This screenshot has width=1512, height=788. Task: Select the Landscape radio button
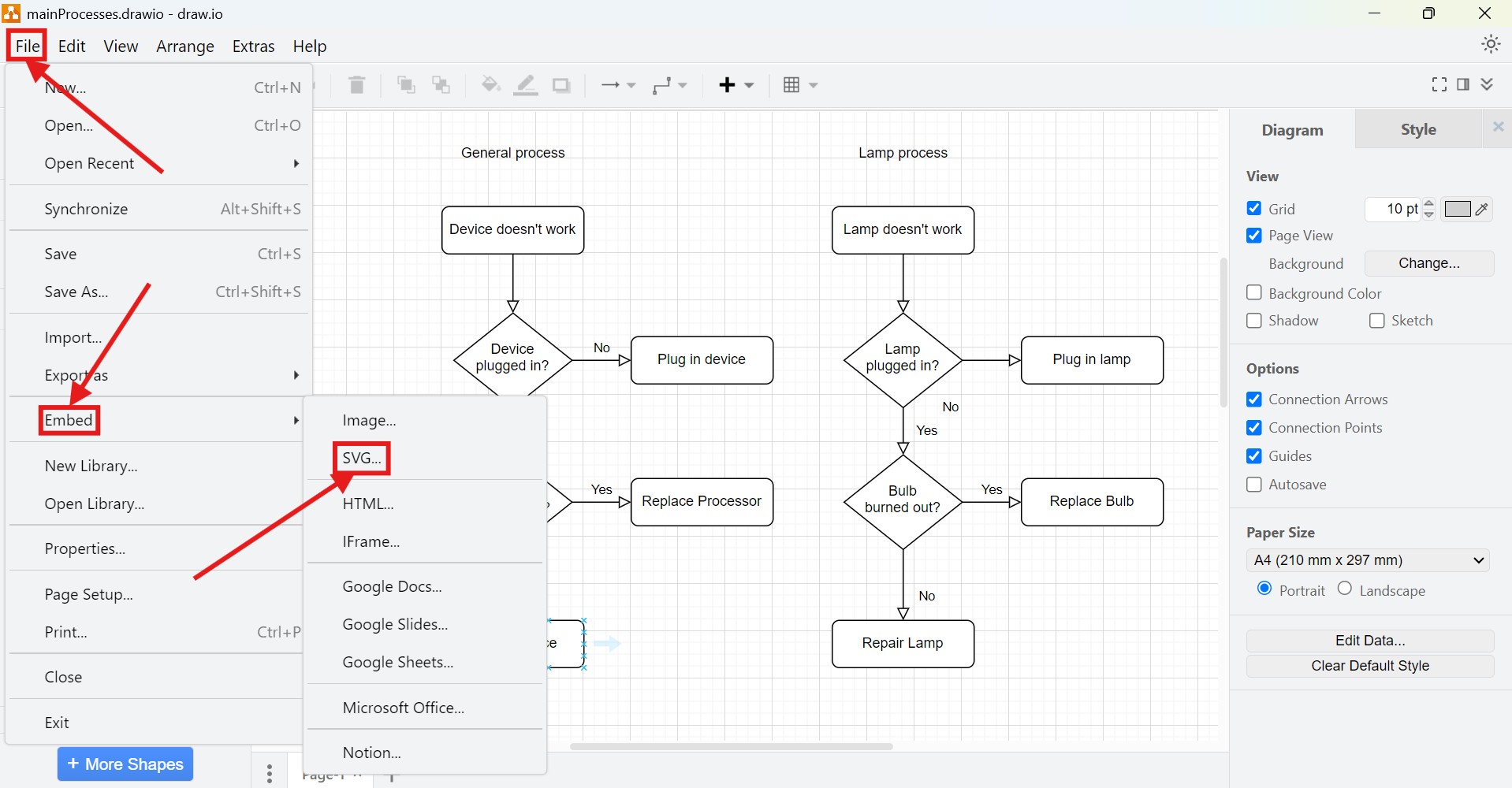point(1346,589)
